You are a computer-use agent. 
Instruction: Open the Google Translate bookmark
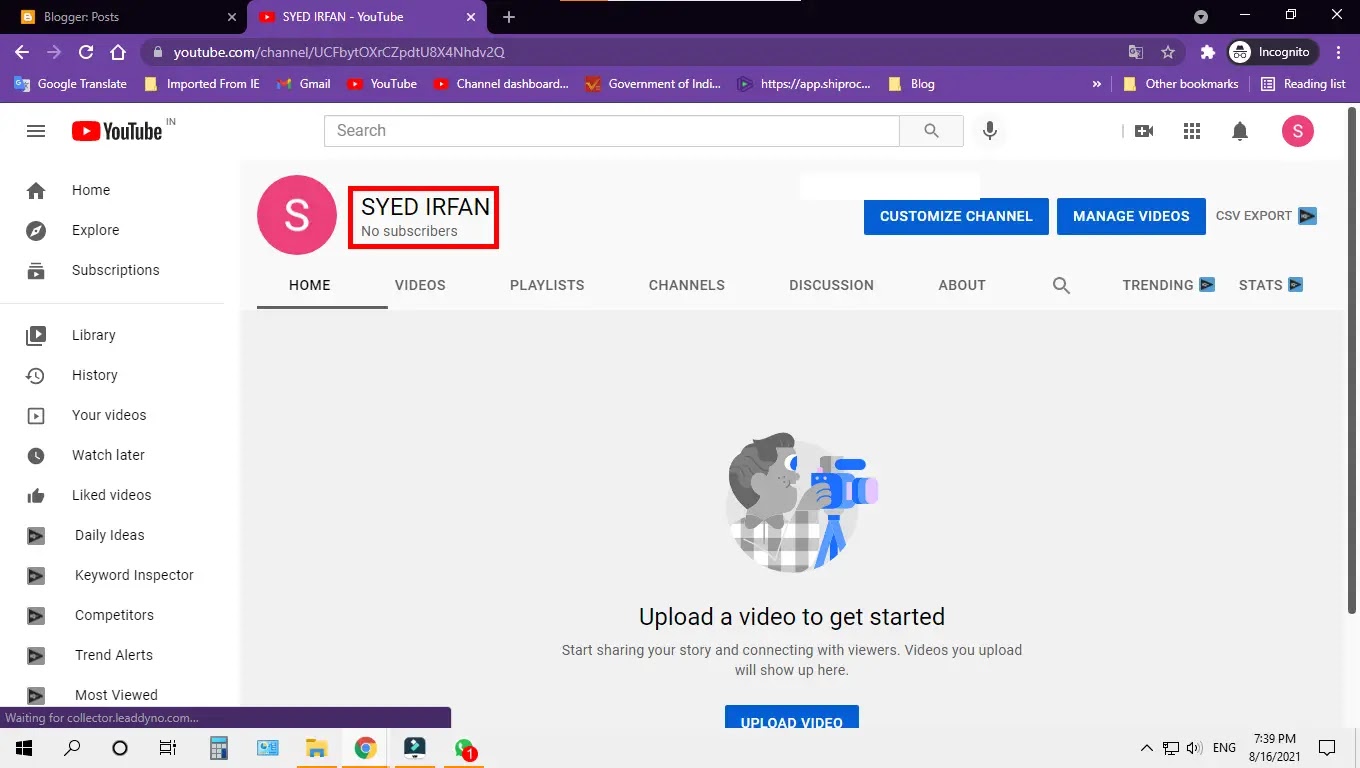[x=70, y=84]
